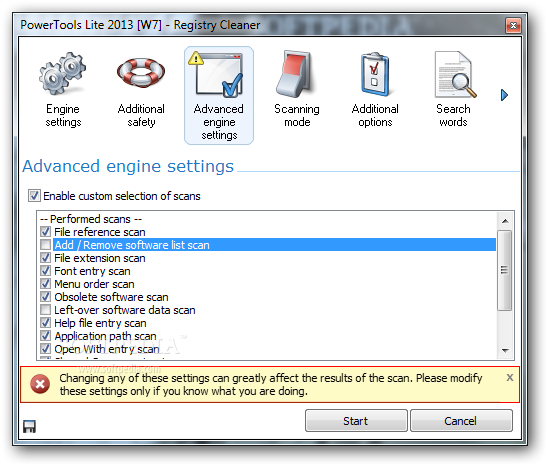Image resolution: width=548 pixels, height=466 pixels.
Task: Check Left-over software data scan
Action: point(45,310)
